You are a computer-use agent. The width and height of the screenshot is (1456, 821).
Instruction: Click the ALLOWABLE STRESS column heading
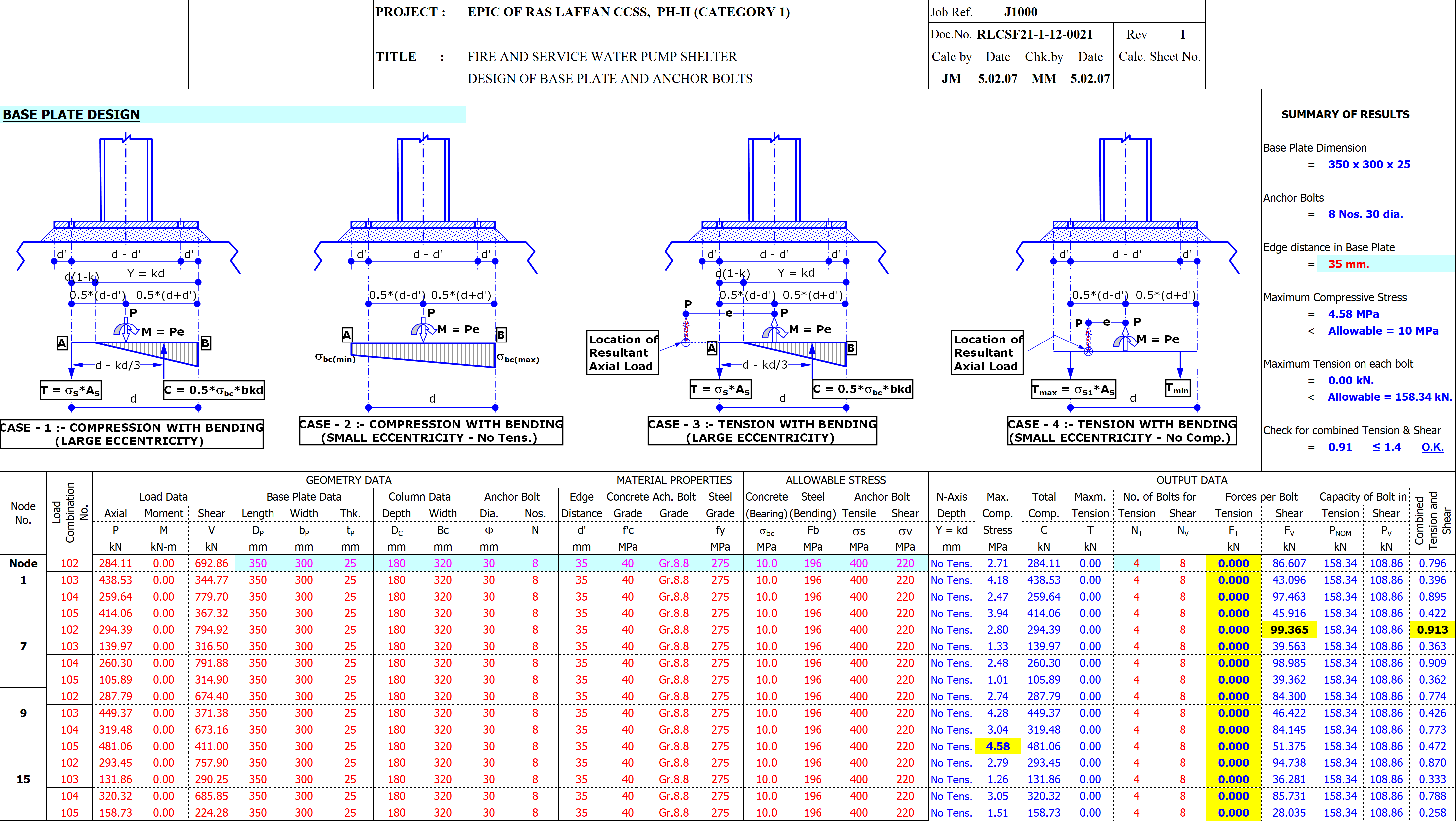click(x=836, y=480)
